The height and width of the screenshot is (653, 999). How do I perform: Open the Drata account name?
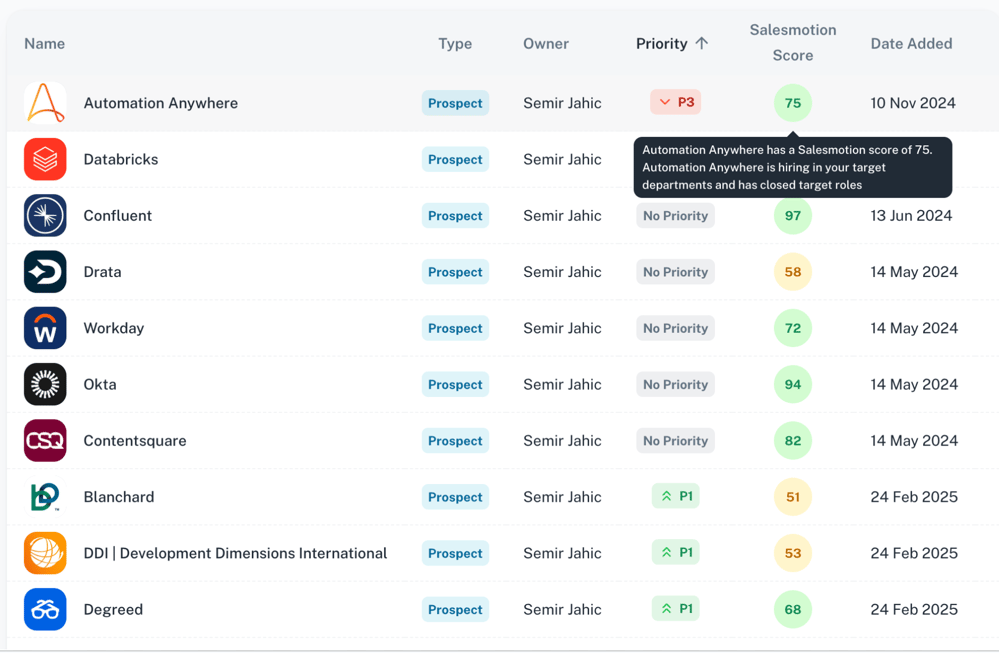click(x=102, y=272)
